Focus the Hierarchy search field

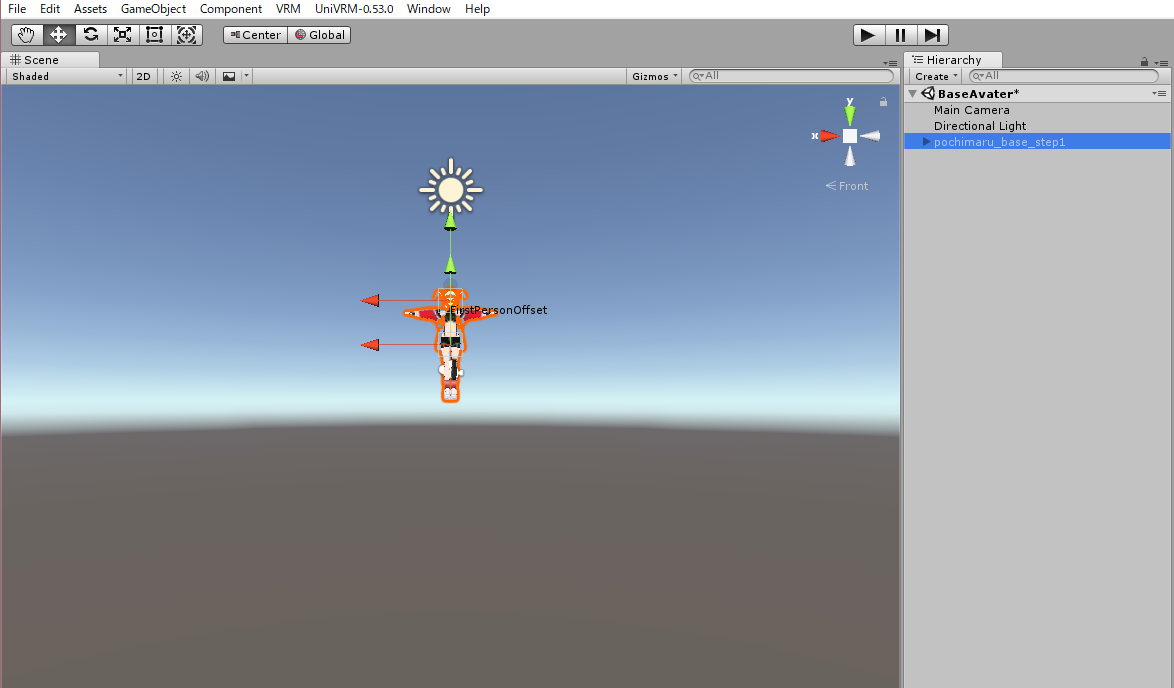pyautogui.click(x=1064, y=76)
